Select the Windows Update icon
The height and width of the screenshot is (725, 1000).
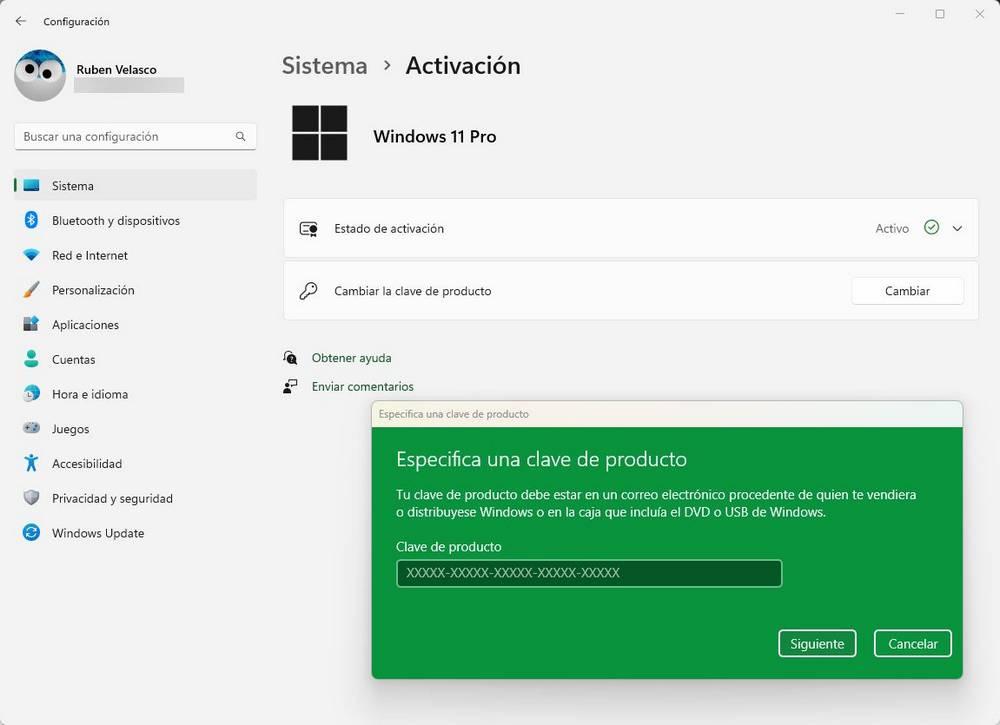tap(31, 533)
